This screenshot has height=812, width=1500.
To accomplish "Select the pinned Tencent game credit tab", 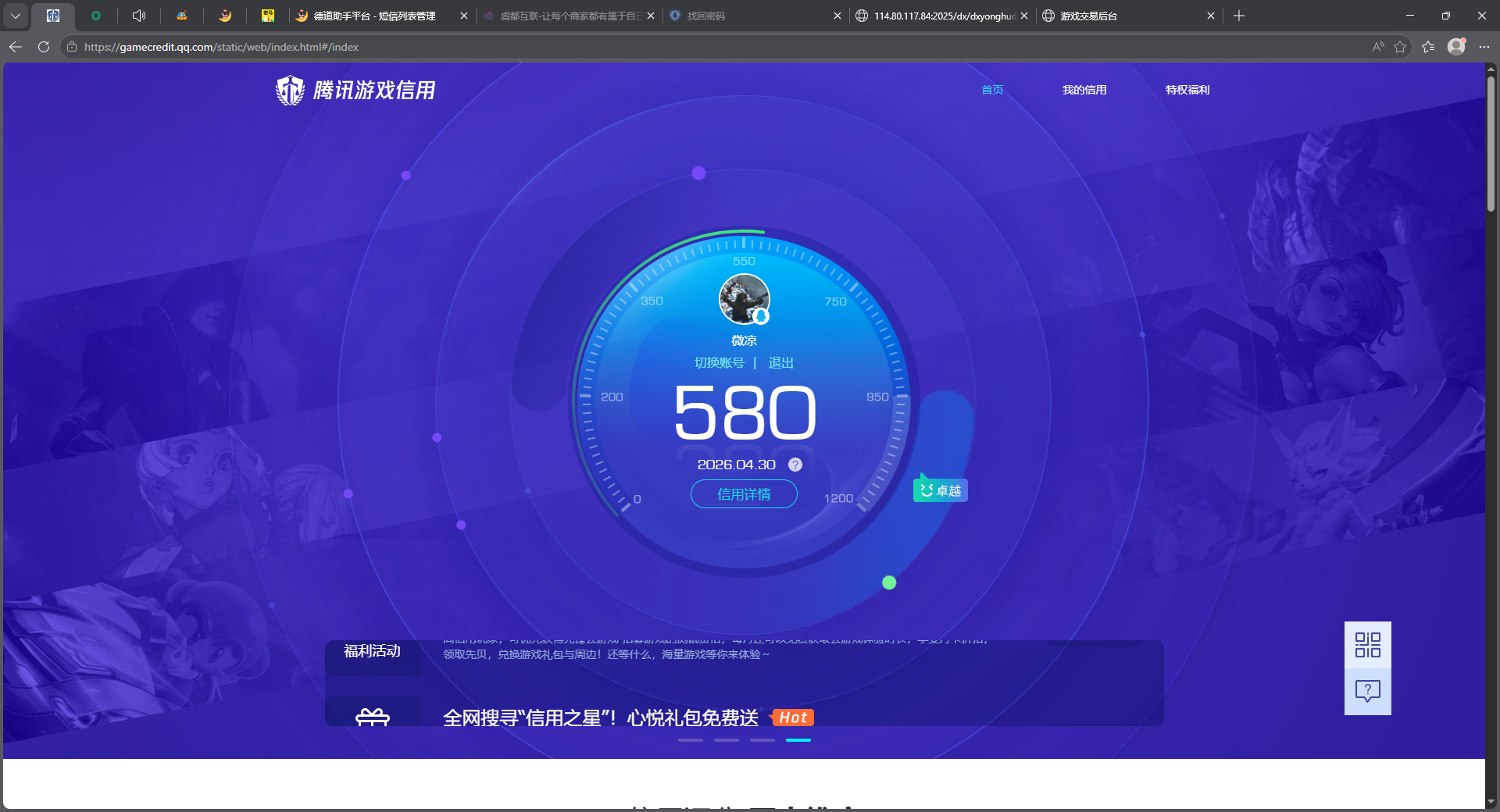I will 53,16.
